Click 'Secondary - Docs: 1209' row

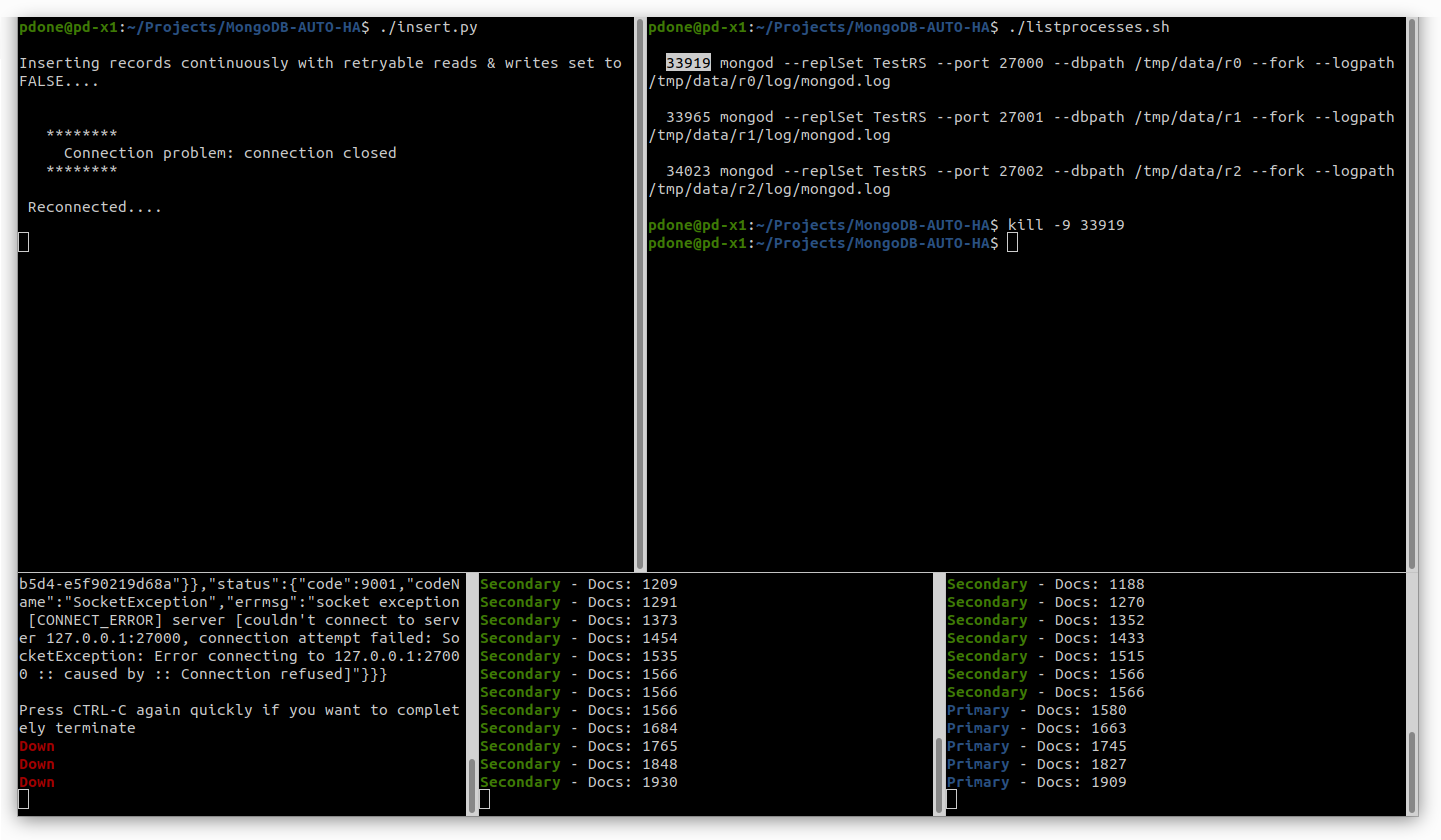pyautogui.click(x=579, y=584)
